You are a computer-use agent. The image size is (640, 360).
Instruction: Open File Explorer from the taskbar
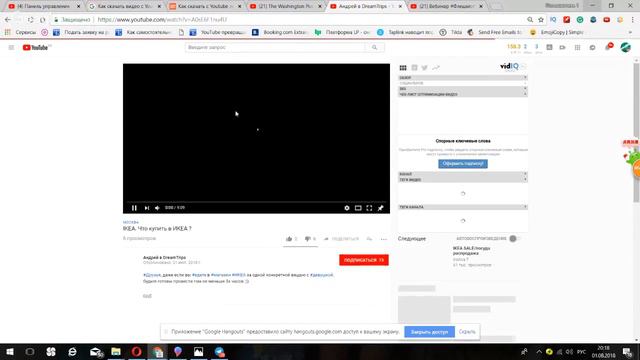pos(116,351)
